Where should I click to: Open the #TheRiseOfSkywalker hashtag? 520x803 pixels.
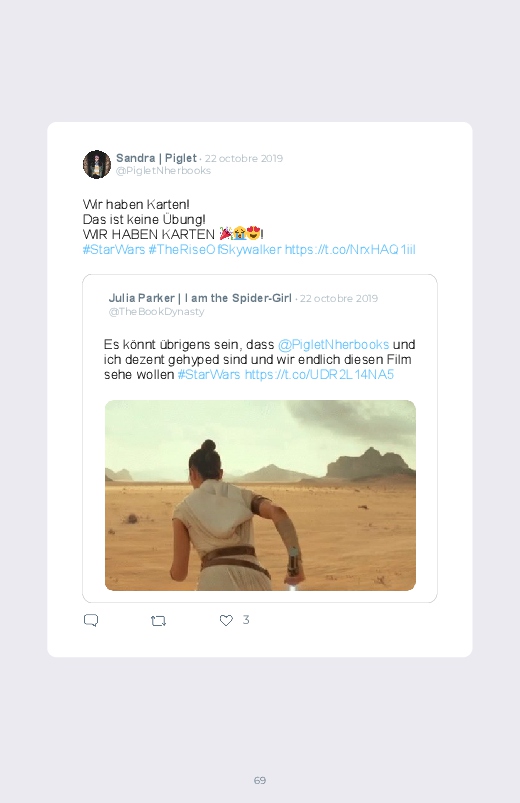coord(215,249)
